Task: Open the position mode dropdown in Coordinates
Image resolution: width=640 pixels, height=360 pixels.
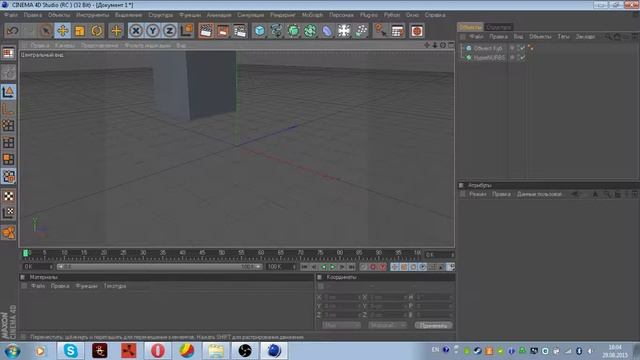Action: tap(341, 325)
